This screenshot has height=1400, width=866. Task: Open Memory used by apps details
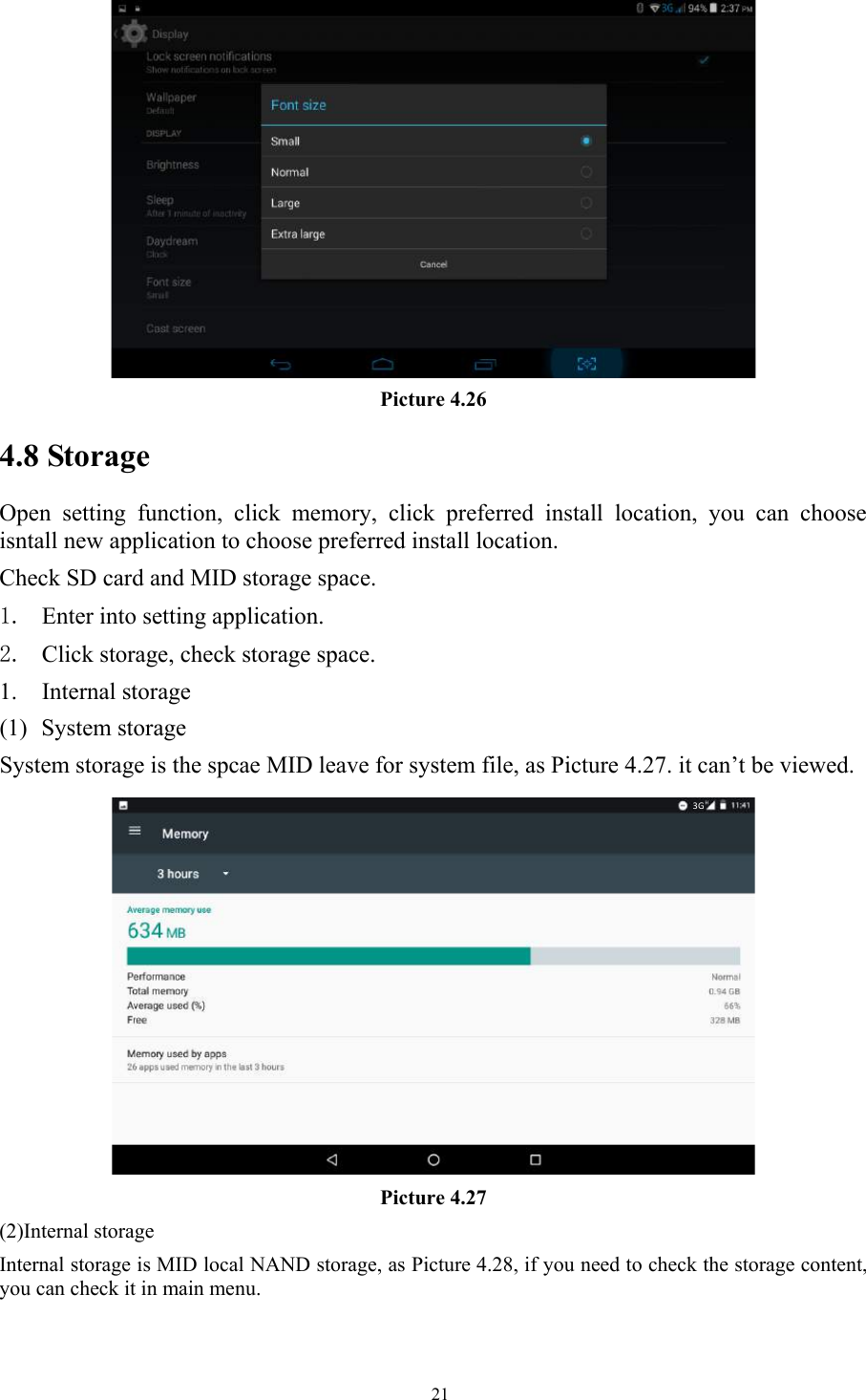tap(205, 1060)
